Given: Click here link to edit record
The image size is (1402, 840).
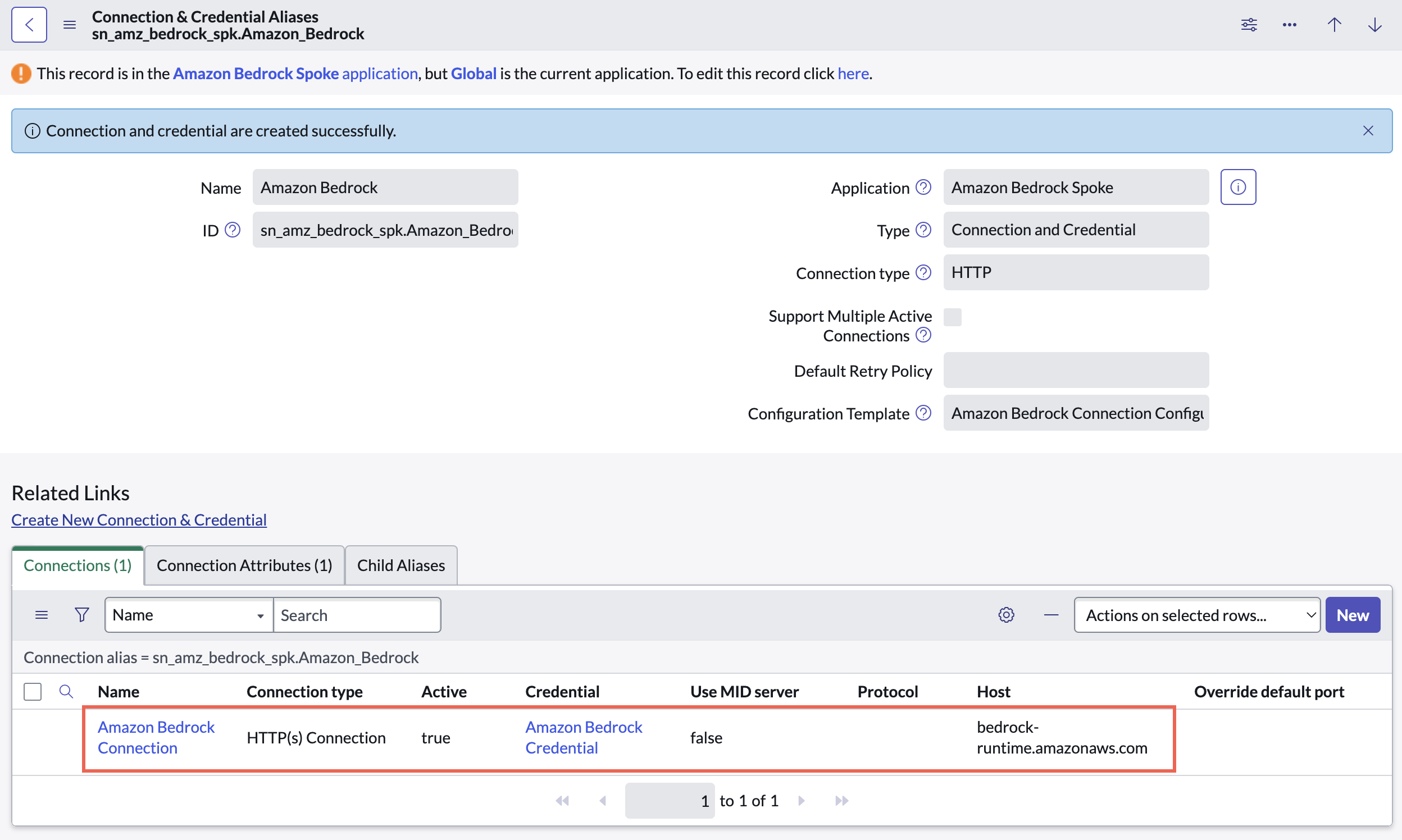Looking at the screenshot, I should coord(853,74).
